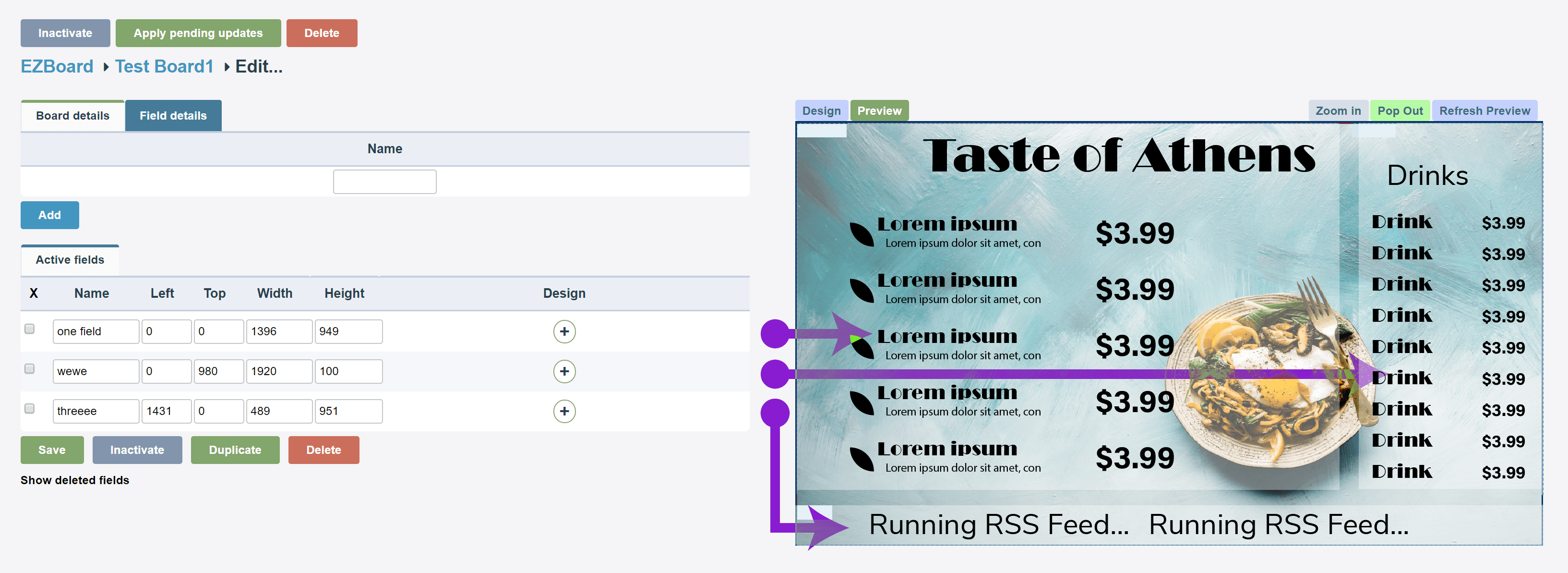Click the 'Height' column header
This screenshot has width=1568, height=573.
pyautogui.click(x=344, y=293)
